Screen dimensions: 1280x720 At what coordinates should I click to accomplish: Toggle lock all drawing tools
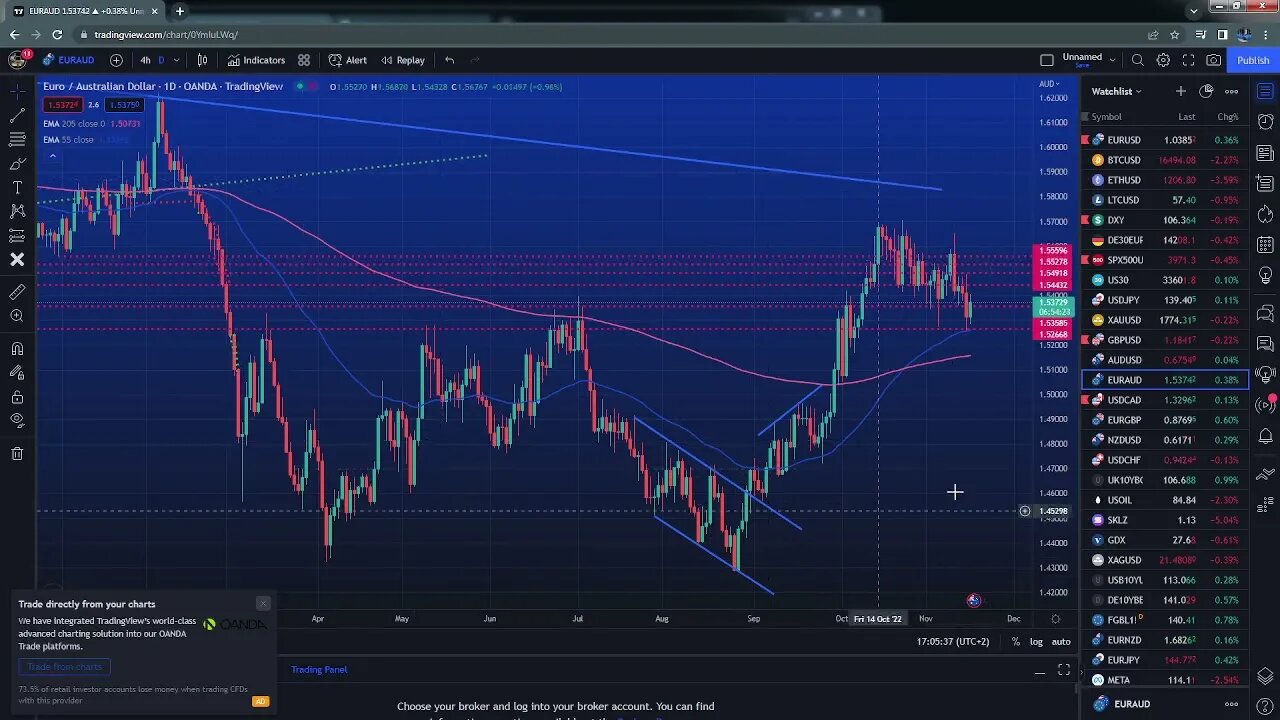[x=17, y=397]
